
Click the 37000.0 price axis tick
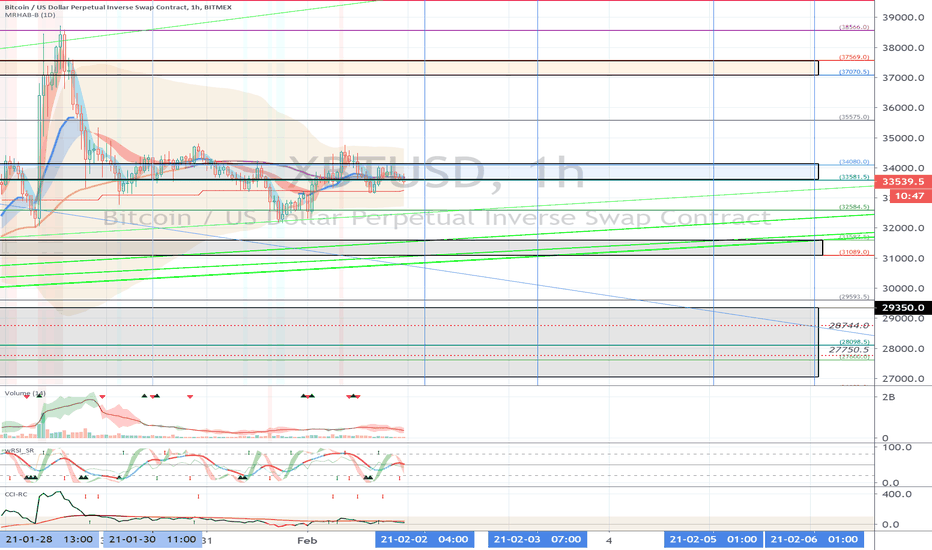903,78
